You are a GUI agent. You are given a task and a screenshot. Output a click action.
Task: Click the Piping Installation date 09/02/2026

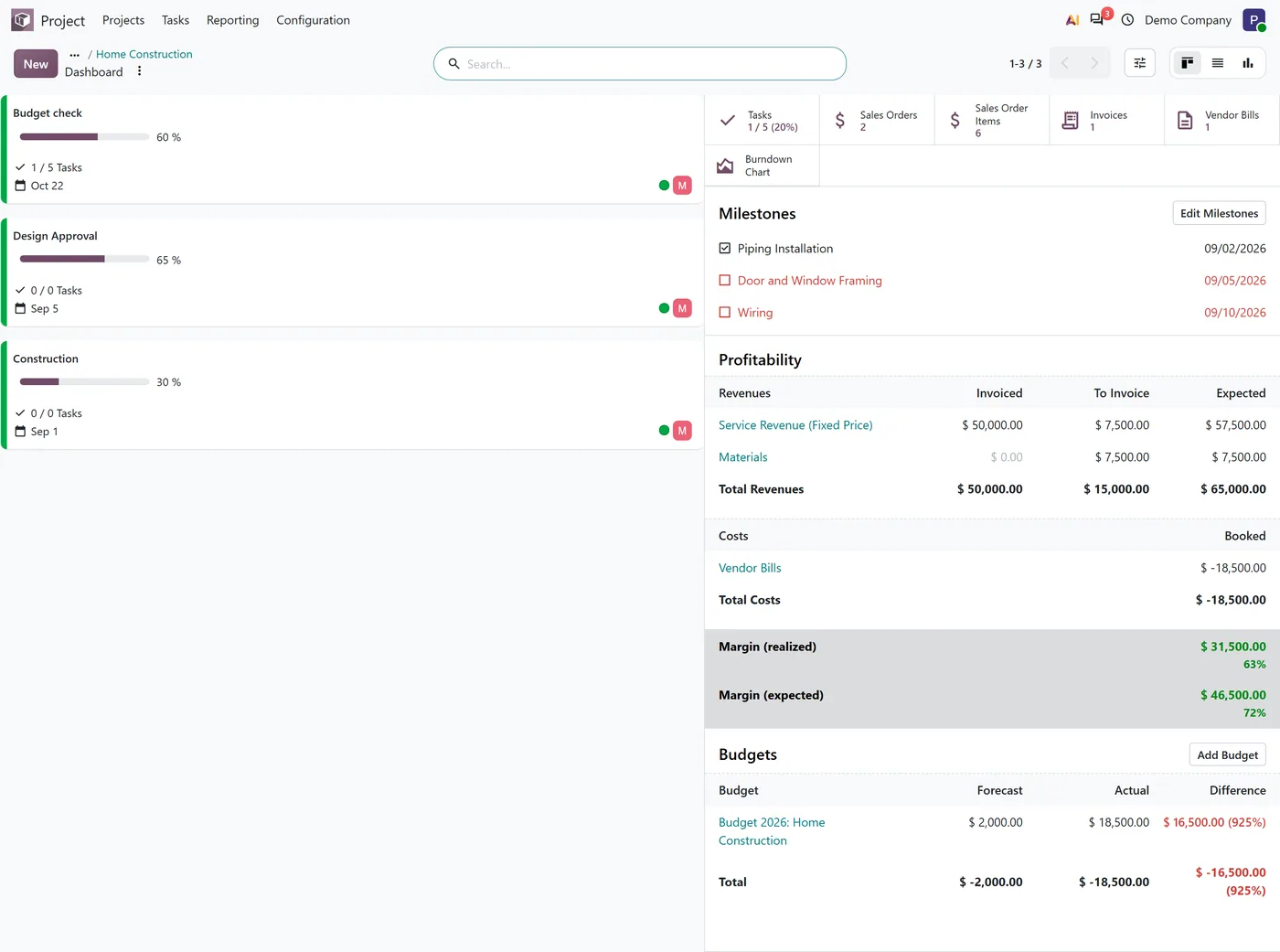coord(1235,249)
